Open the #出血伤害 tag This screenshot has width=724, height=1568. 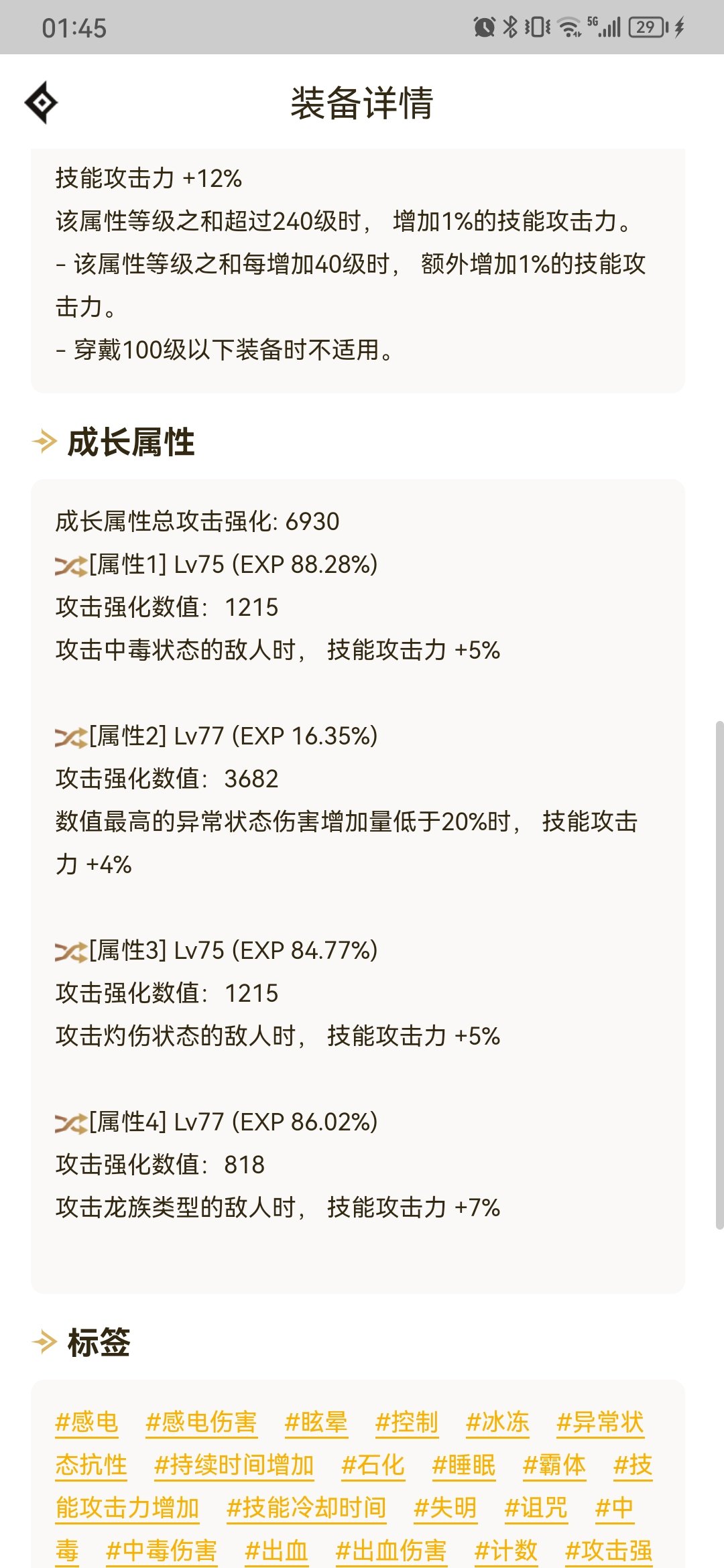[x=391, y=1551]
